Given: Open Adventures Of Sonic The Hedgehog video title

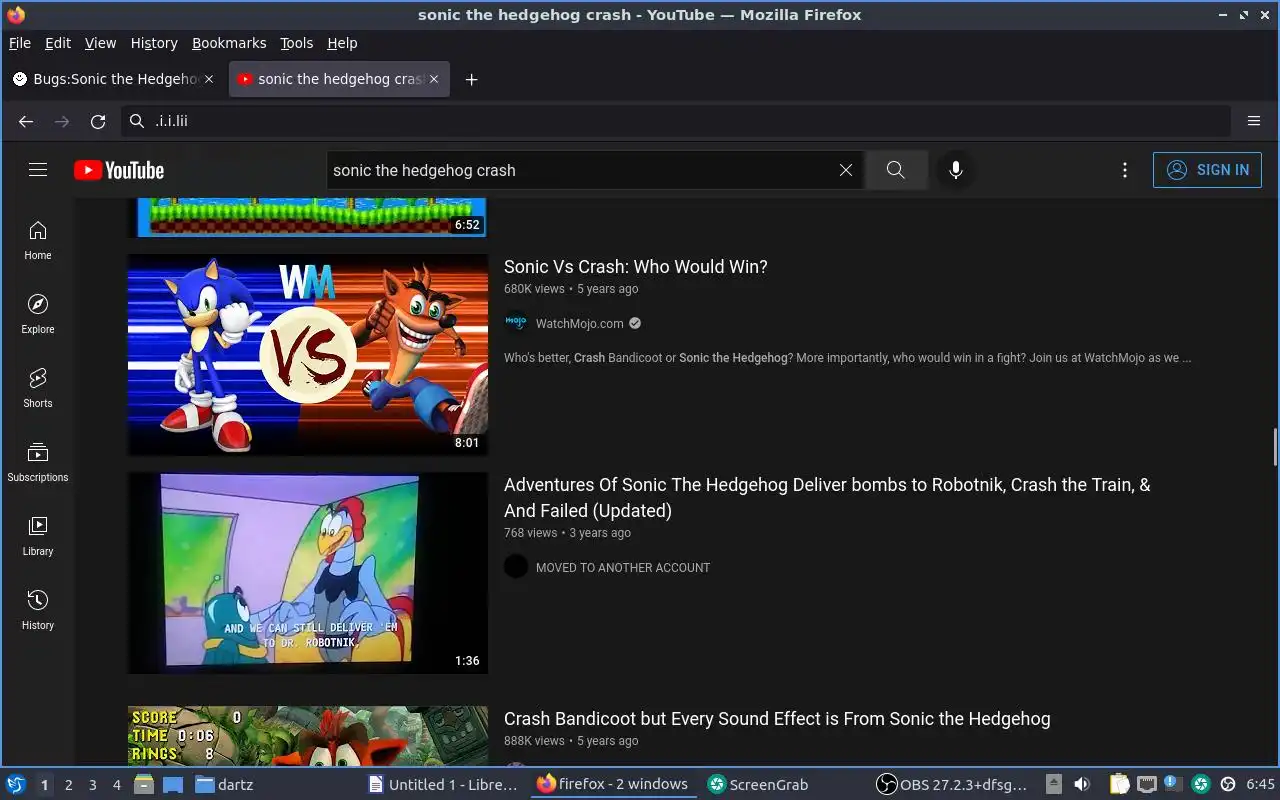Looking at the screenshot, I should pos(827,498).
